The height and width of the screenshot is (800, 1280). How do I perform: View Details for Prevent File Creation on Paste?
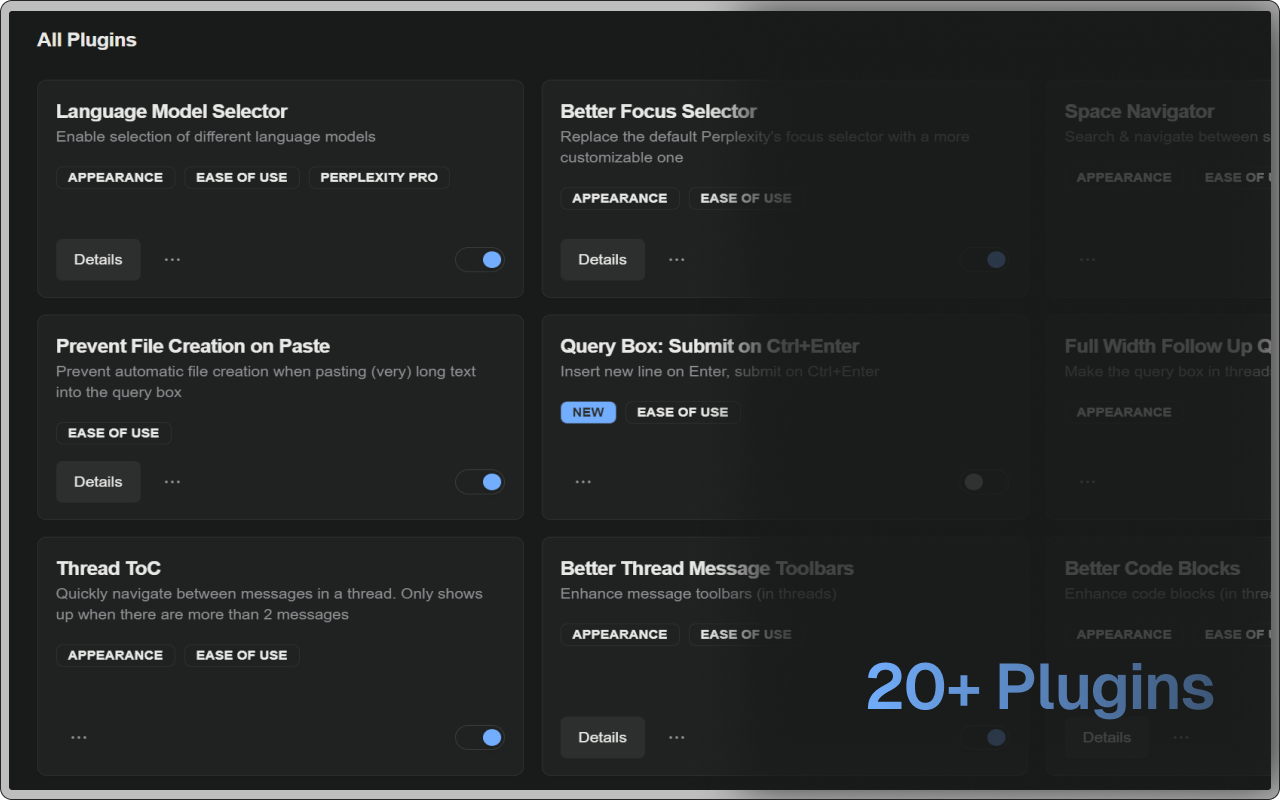(x=98, y=482)
